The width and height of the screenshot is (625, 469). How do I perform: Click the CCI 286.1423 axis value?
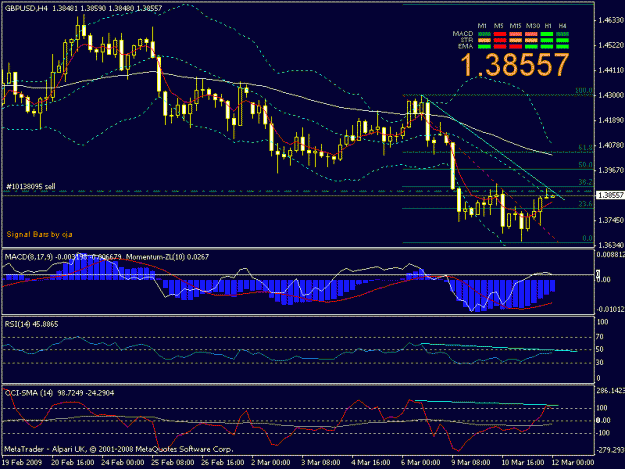click(x=610, y=391)
